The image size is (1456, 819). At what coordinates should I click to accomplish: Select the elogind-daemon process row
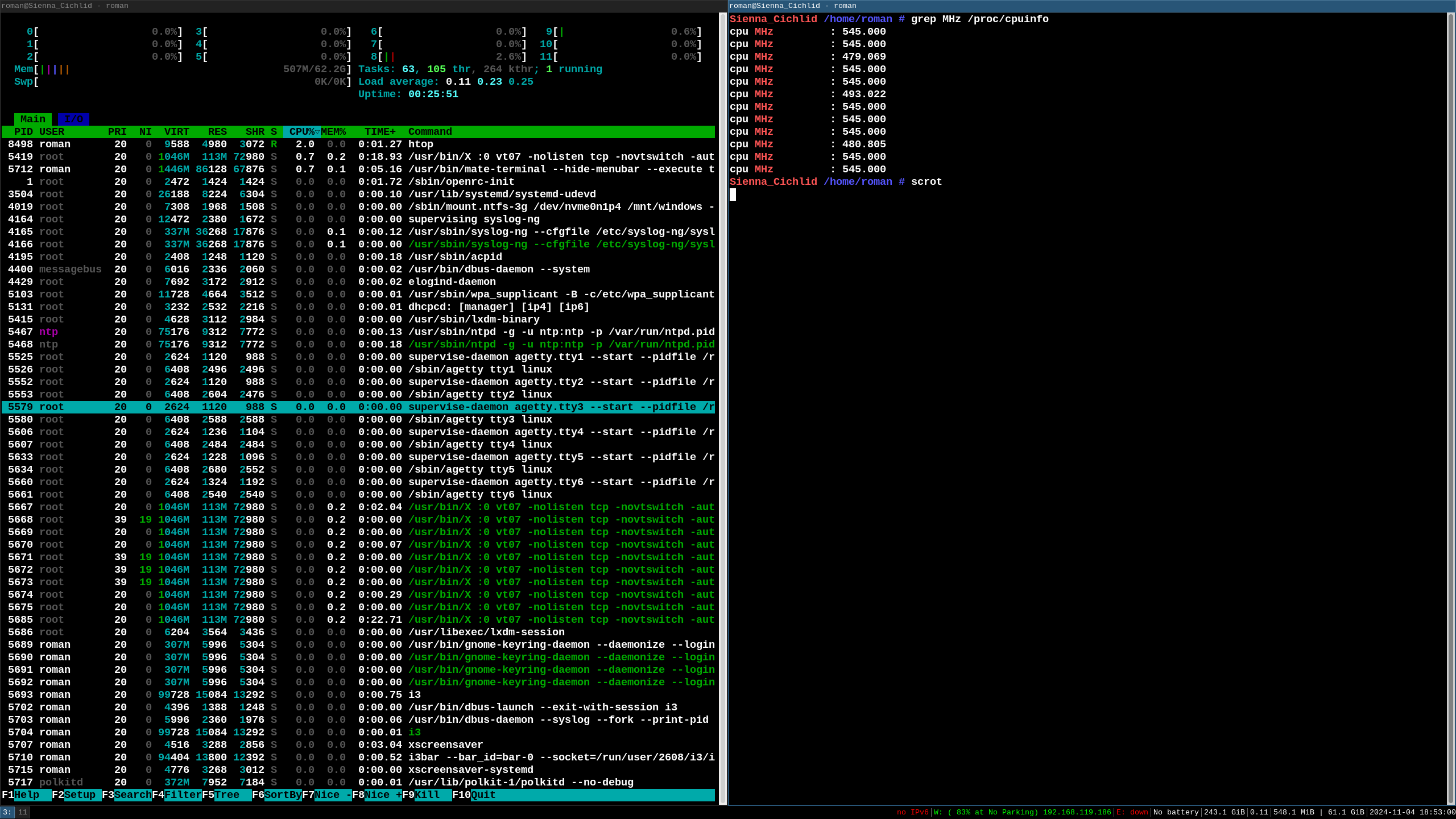coord(358,282)
